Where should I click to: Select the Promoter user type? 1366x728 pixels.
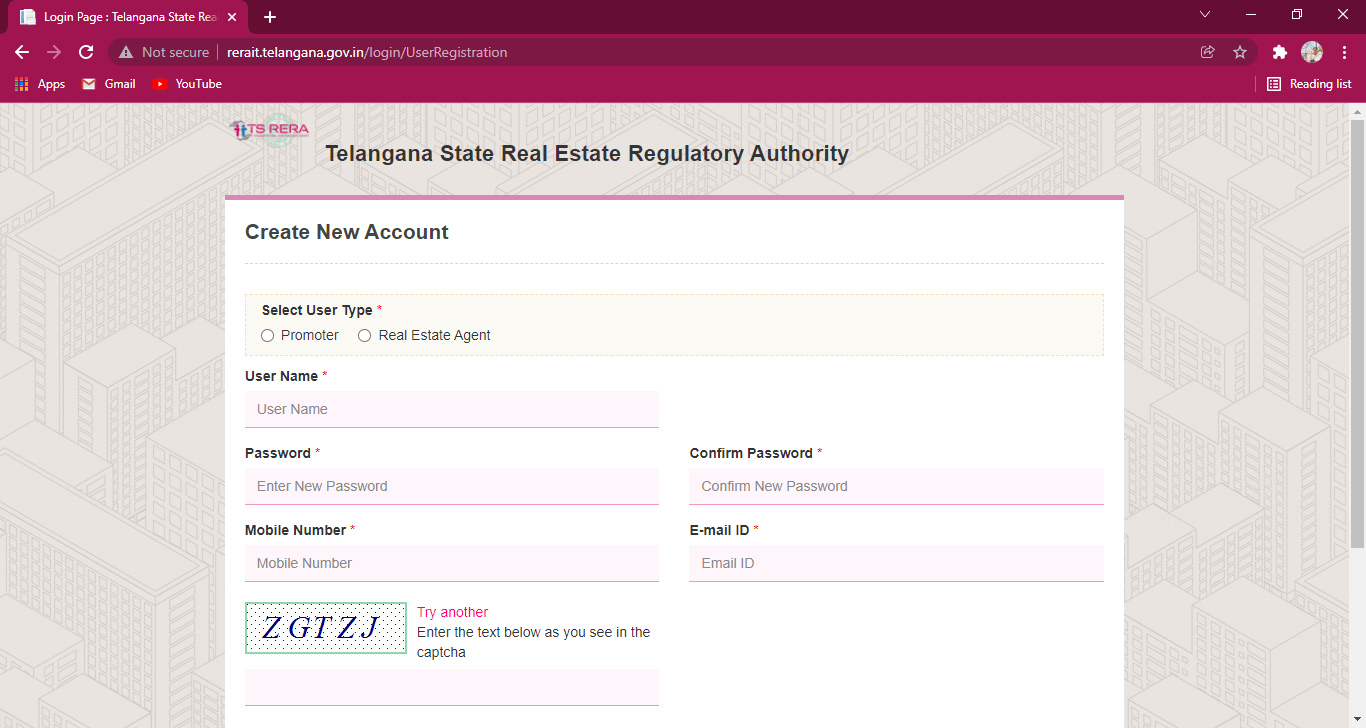coord(268,336)
